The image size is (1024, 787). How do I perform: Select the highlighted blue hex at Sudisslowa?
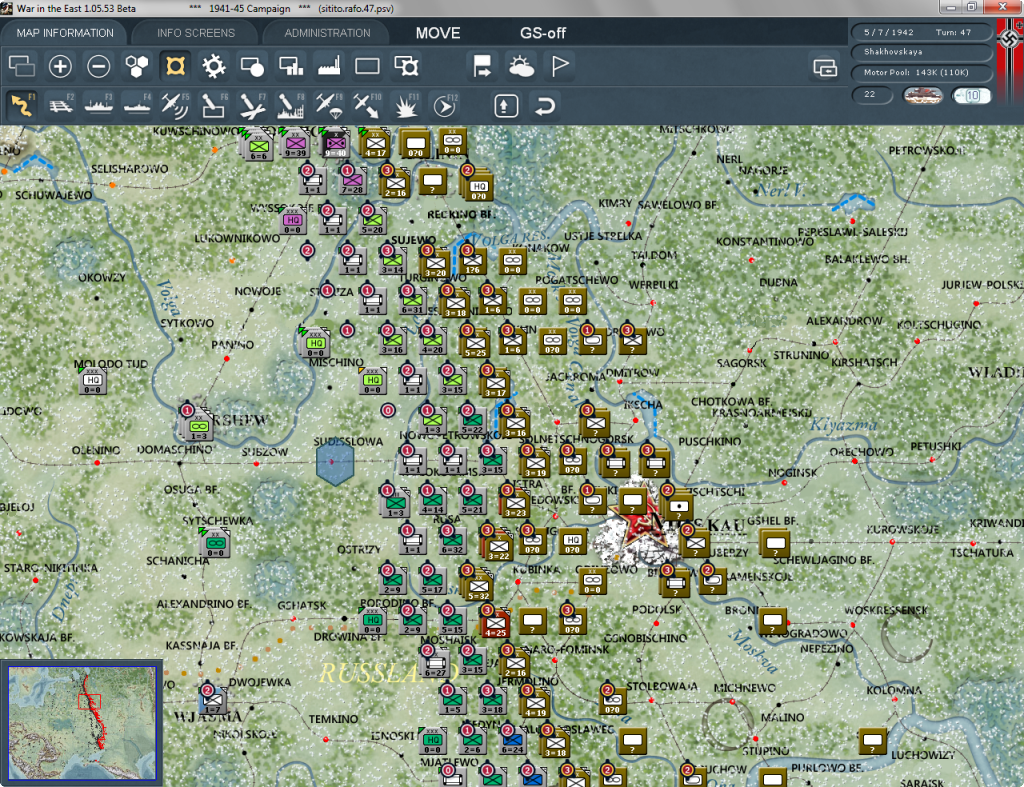coord(334,461)
